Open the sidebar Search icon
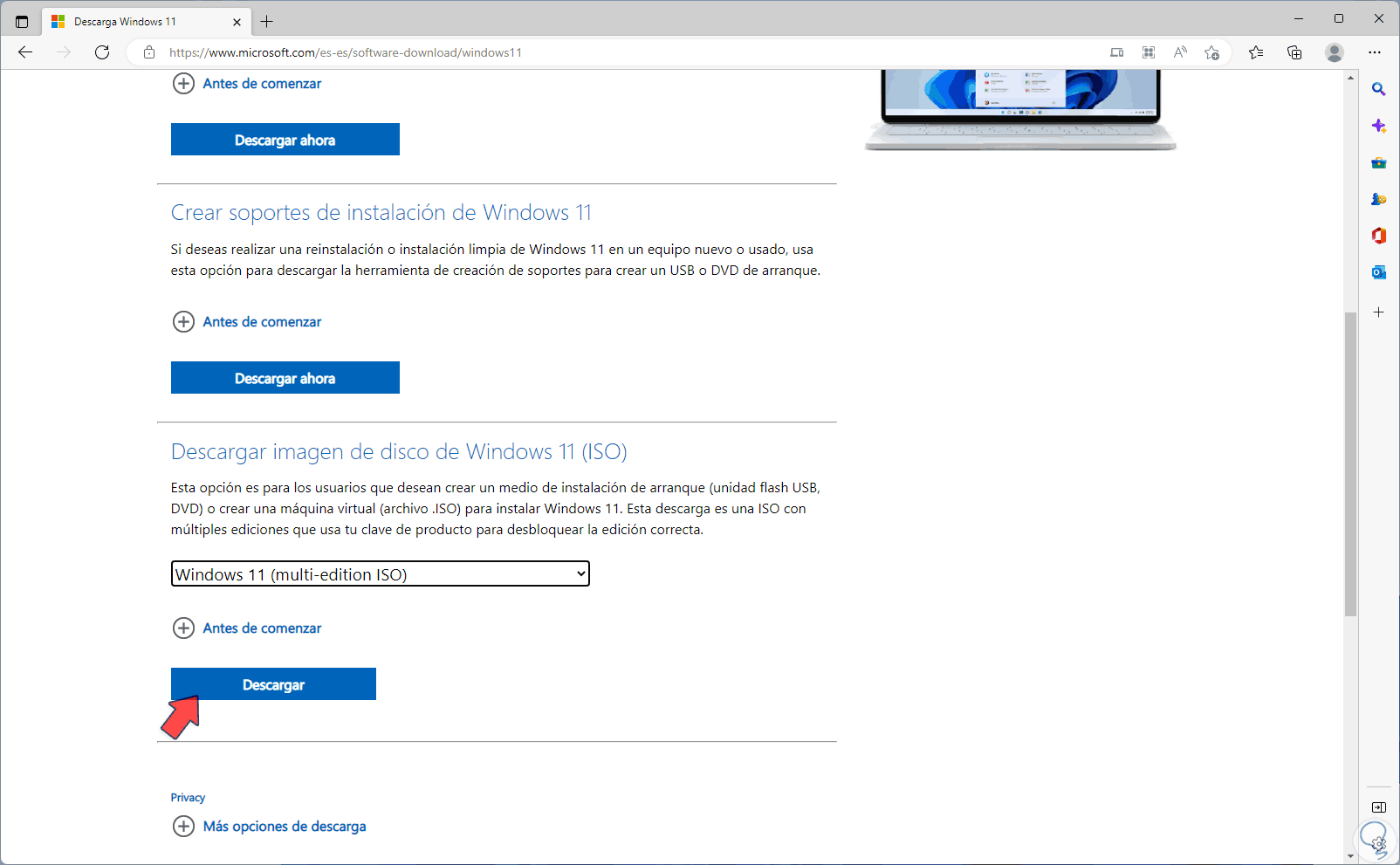The width and height of the screenshot is (1400, 865). point(1379,89)
